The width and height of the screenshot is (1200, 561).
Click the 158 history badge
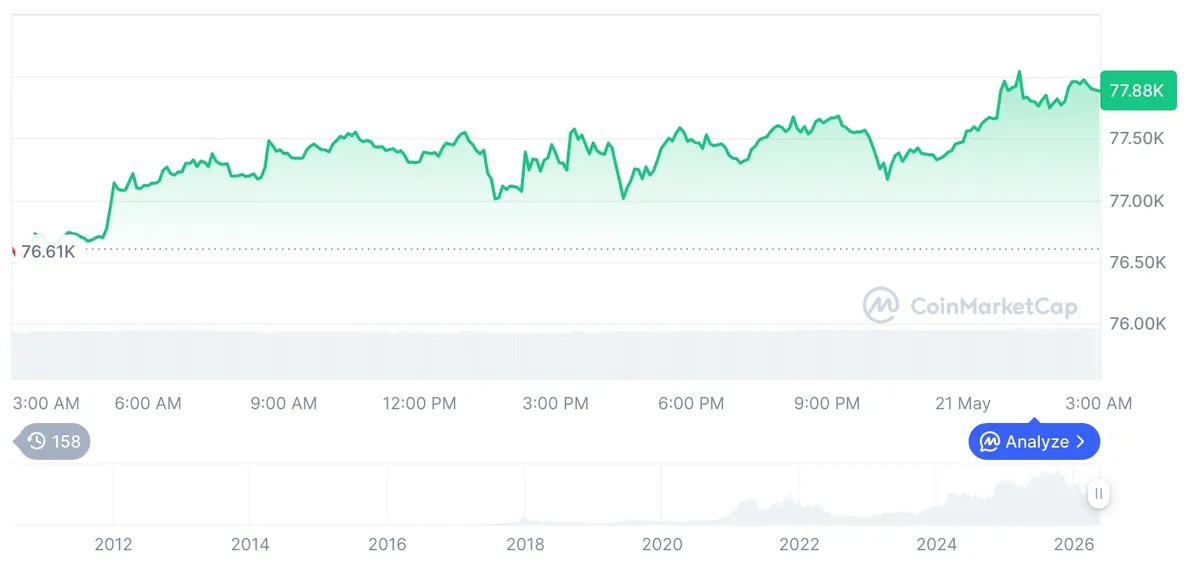coord(51,441)
